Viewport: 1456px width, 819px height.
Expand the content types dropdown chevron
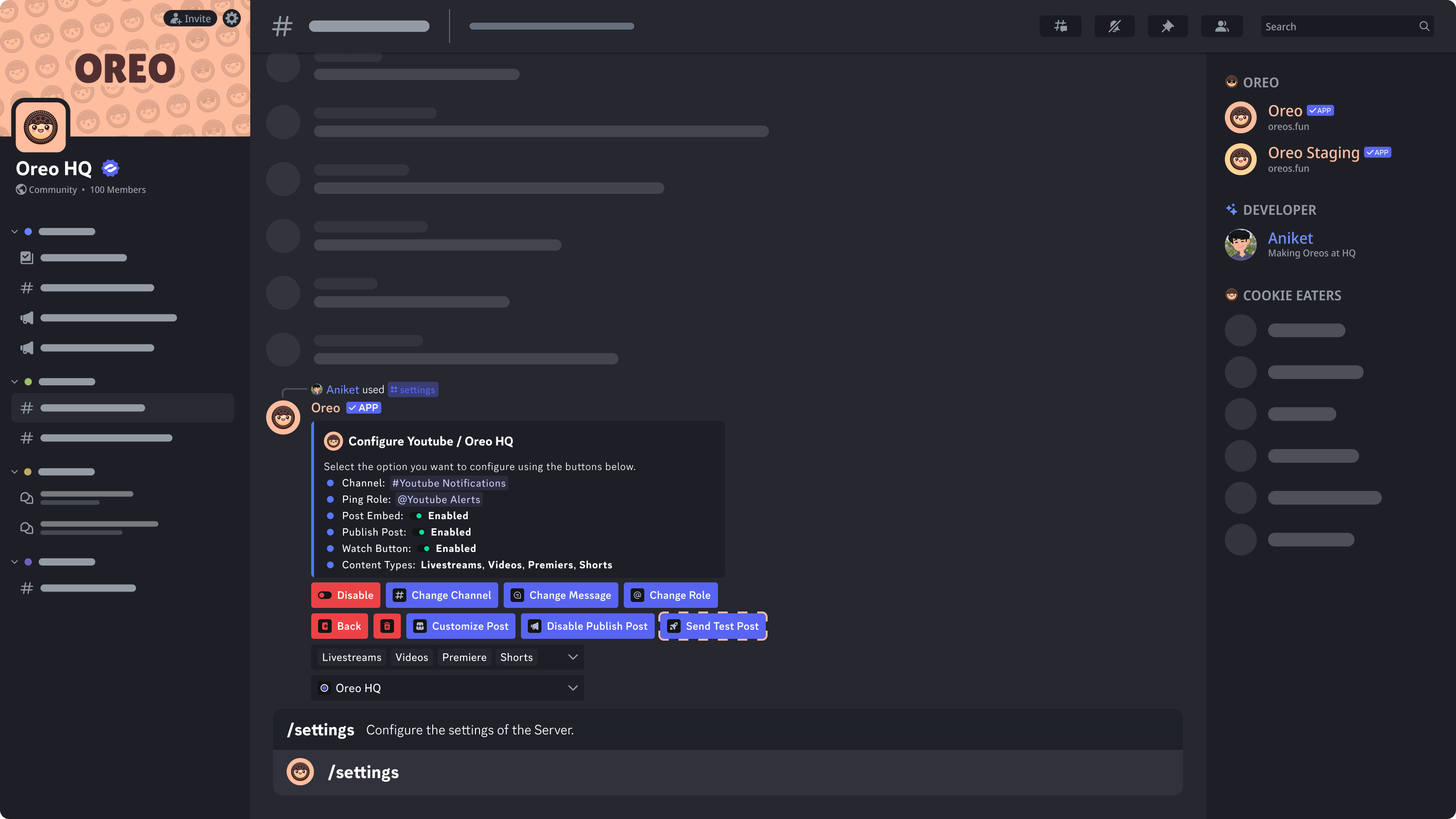(572, 657)
